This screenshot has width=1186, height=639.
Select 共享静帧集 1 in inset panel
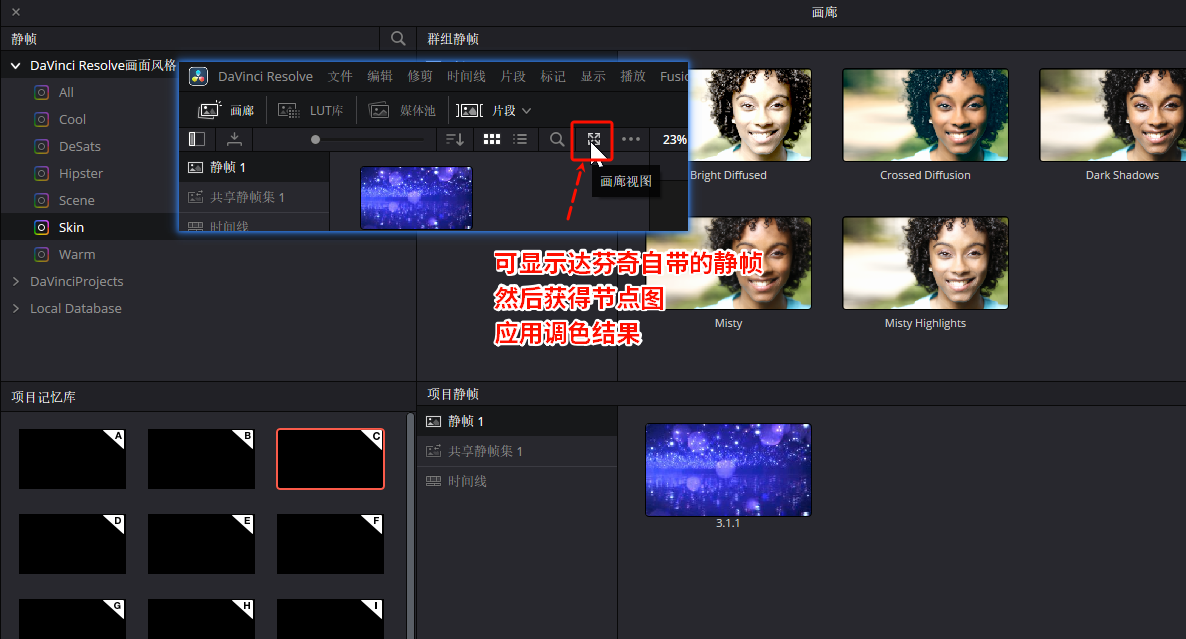[254, 197]
